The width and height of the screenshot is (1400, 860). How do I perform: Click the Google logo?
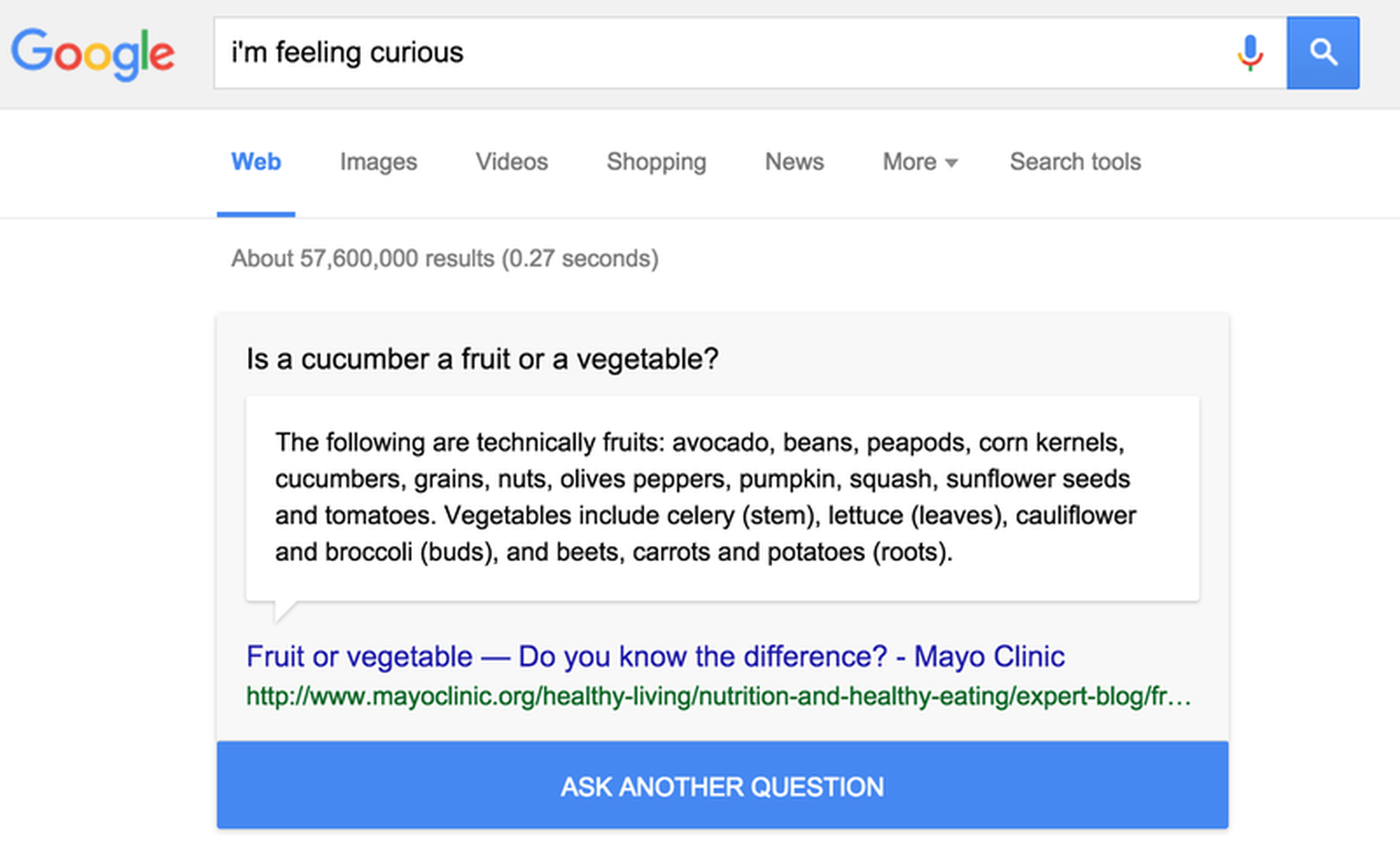coord(93,55)
